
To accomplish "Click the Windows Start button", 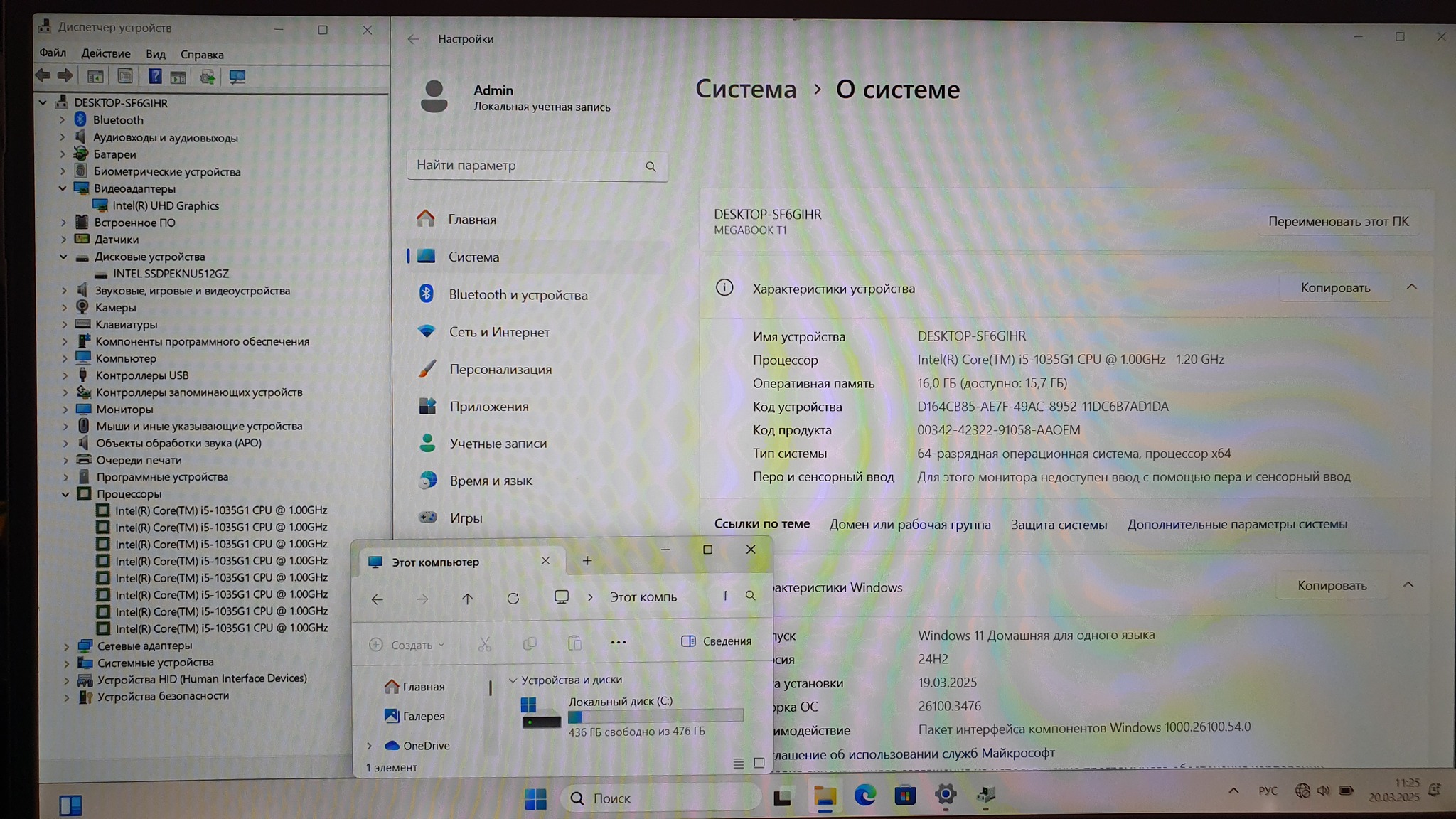I will point(535,798).
